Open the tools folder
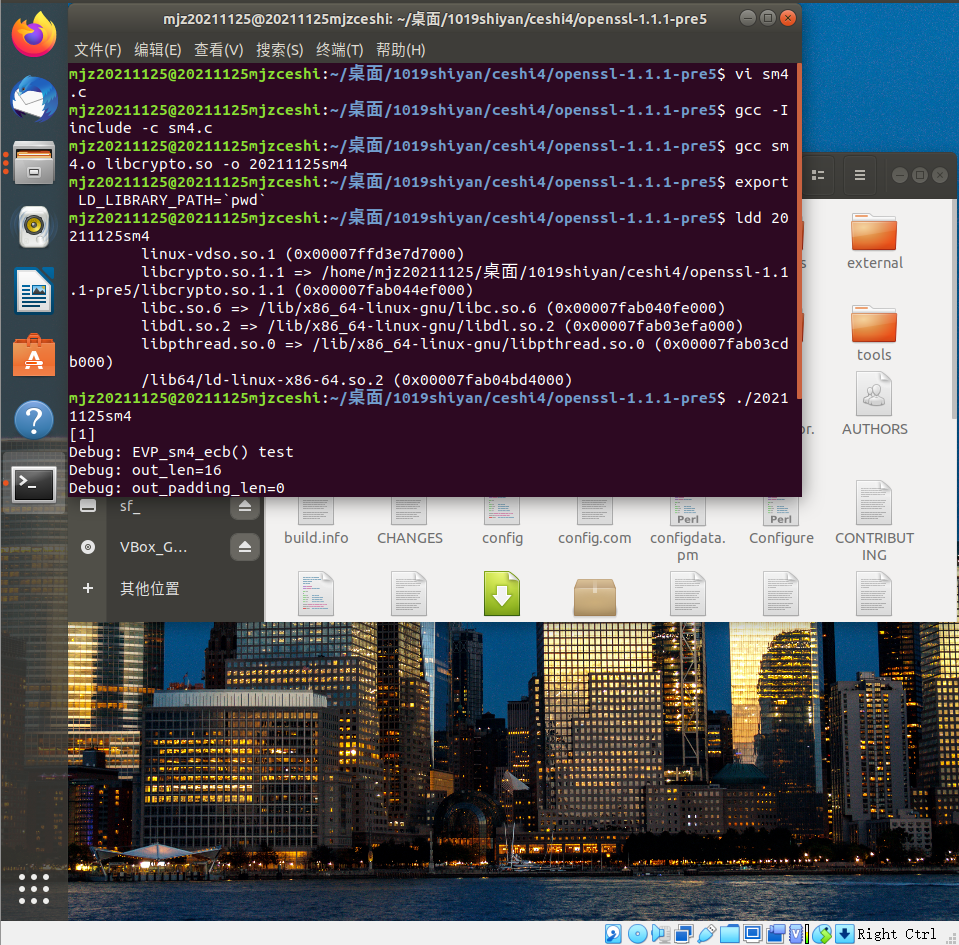This screenshot has width=959, height=945. coord(874,333)
